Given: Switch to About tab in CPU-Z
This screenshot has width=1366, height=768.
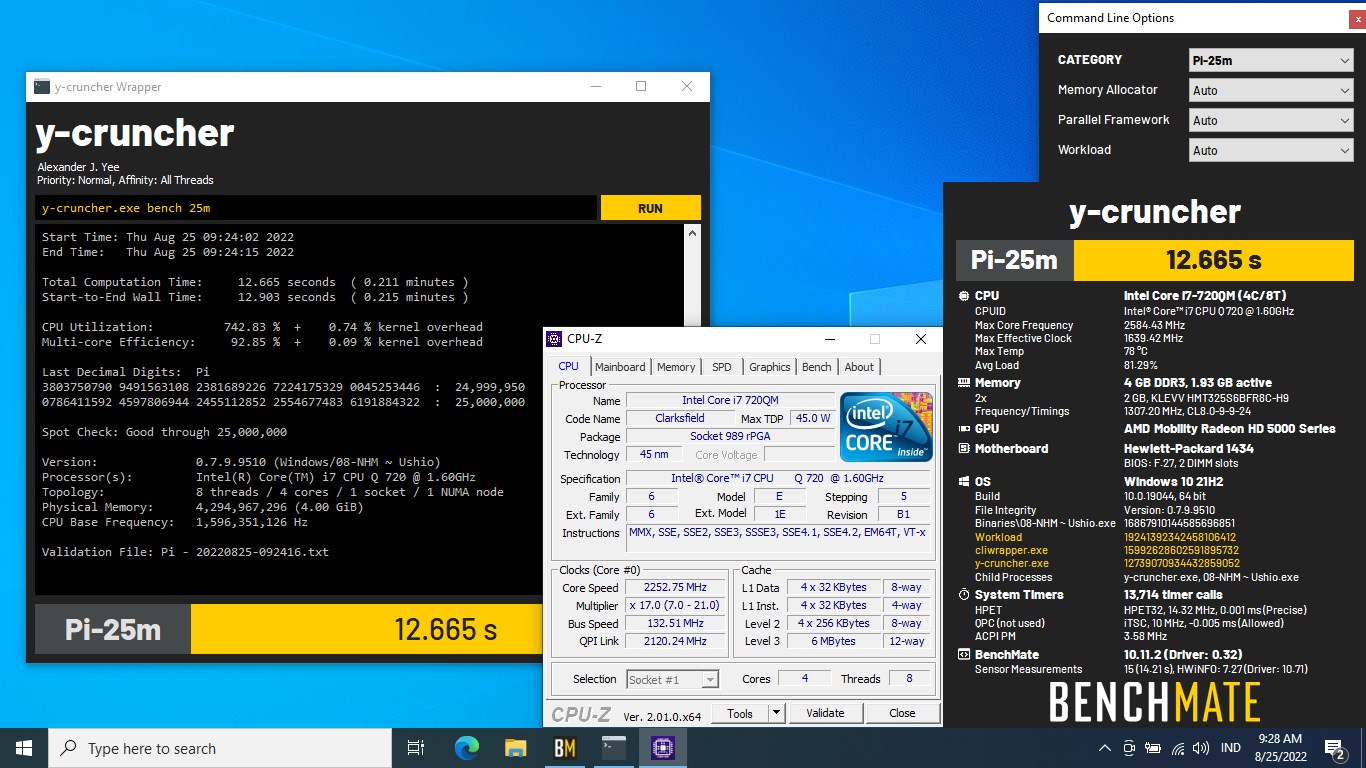Looking at the screenshot, I should [859, 367].
